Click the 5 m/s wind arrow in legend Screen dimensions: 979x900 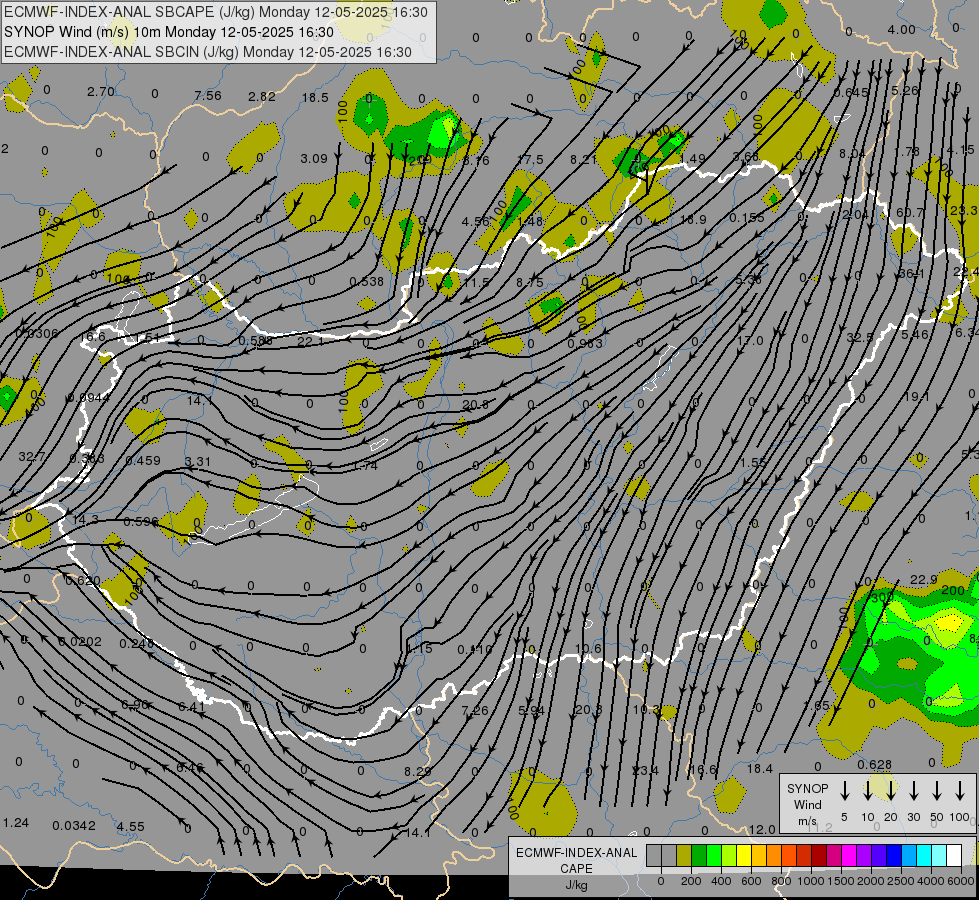click(844, 790)
